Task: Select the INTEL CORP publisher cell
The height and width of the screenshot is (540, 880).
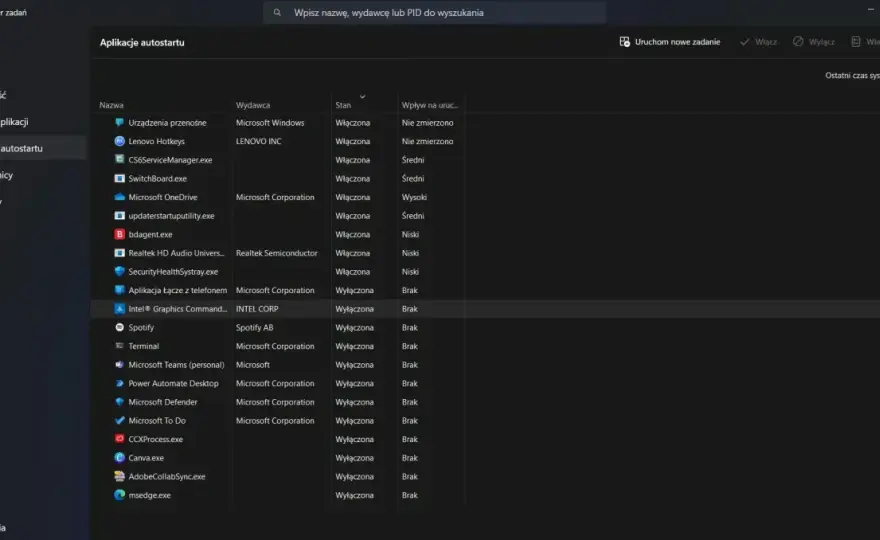Action: (257, 309)
